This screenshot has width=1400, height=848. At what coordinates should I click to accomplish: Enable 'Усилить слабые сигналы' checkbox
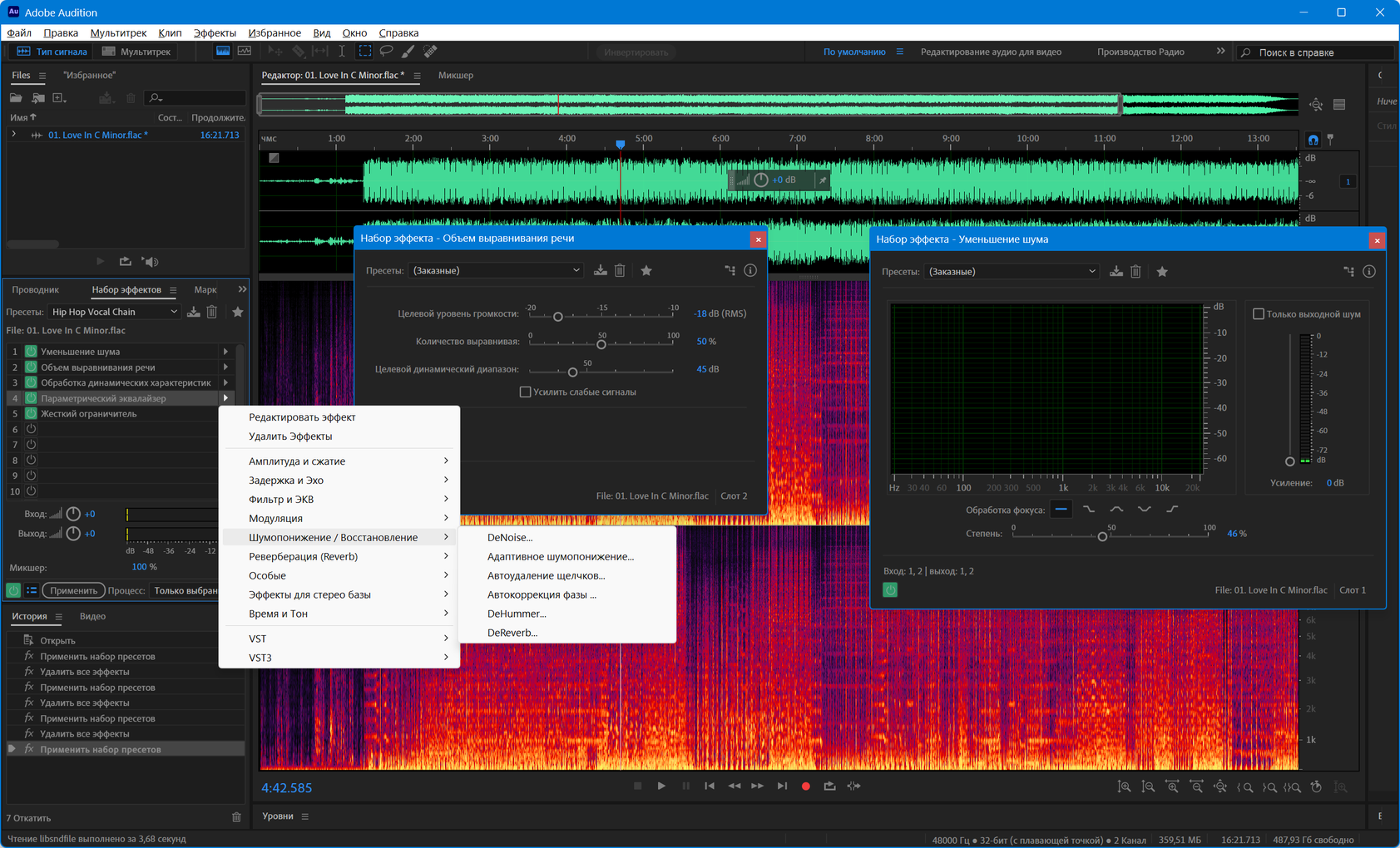525,392
